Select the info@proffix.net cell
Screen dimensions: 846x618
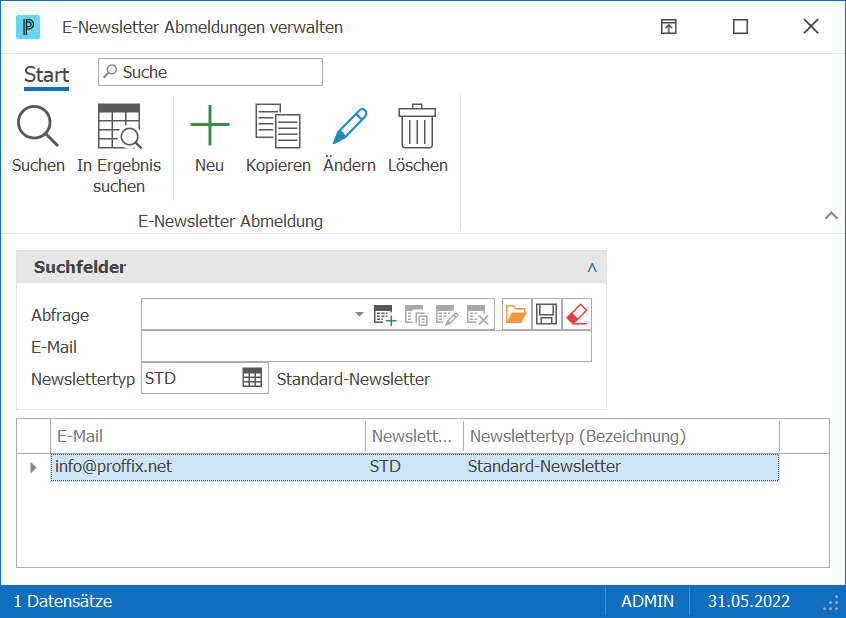point(208,467)
